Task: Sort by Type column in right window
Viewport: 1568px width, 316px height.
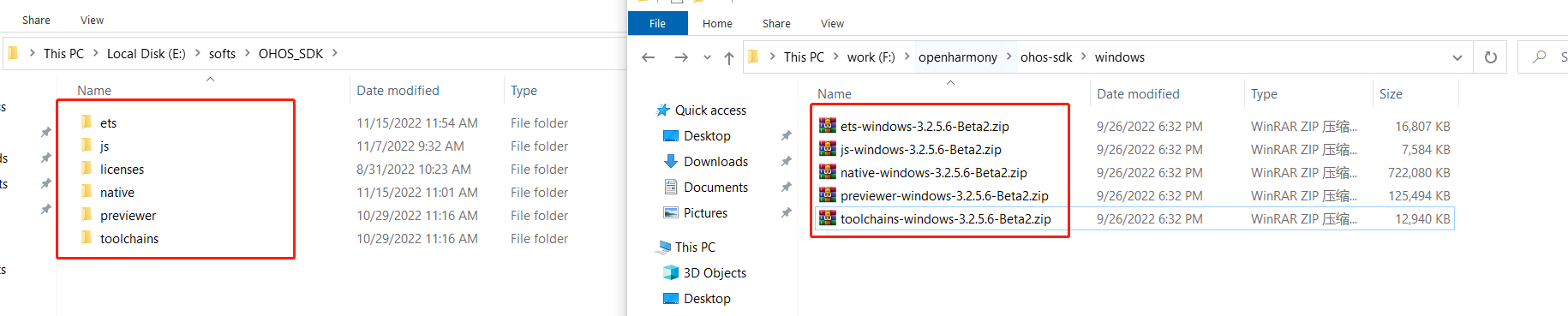Action: [x=1264, y=94]
